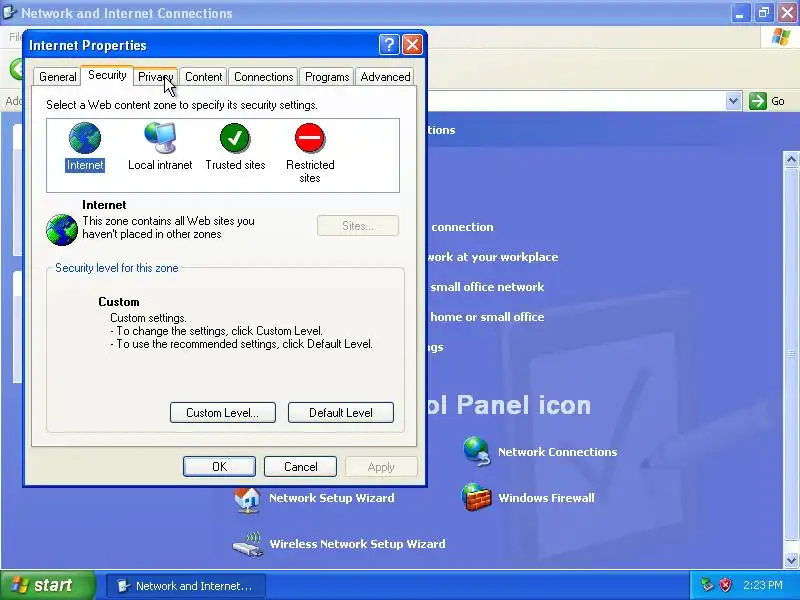Open the Content tab
Screen dimensions: 800x600
(203, 77)
